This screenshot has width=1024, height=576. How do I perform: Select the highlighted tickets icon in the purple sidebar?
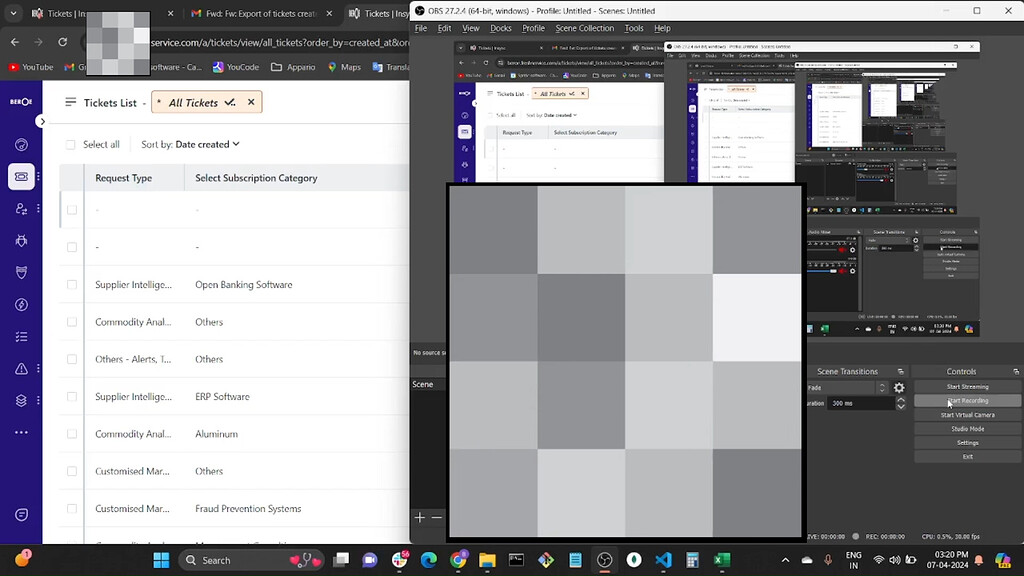tap(21, 177)
